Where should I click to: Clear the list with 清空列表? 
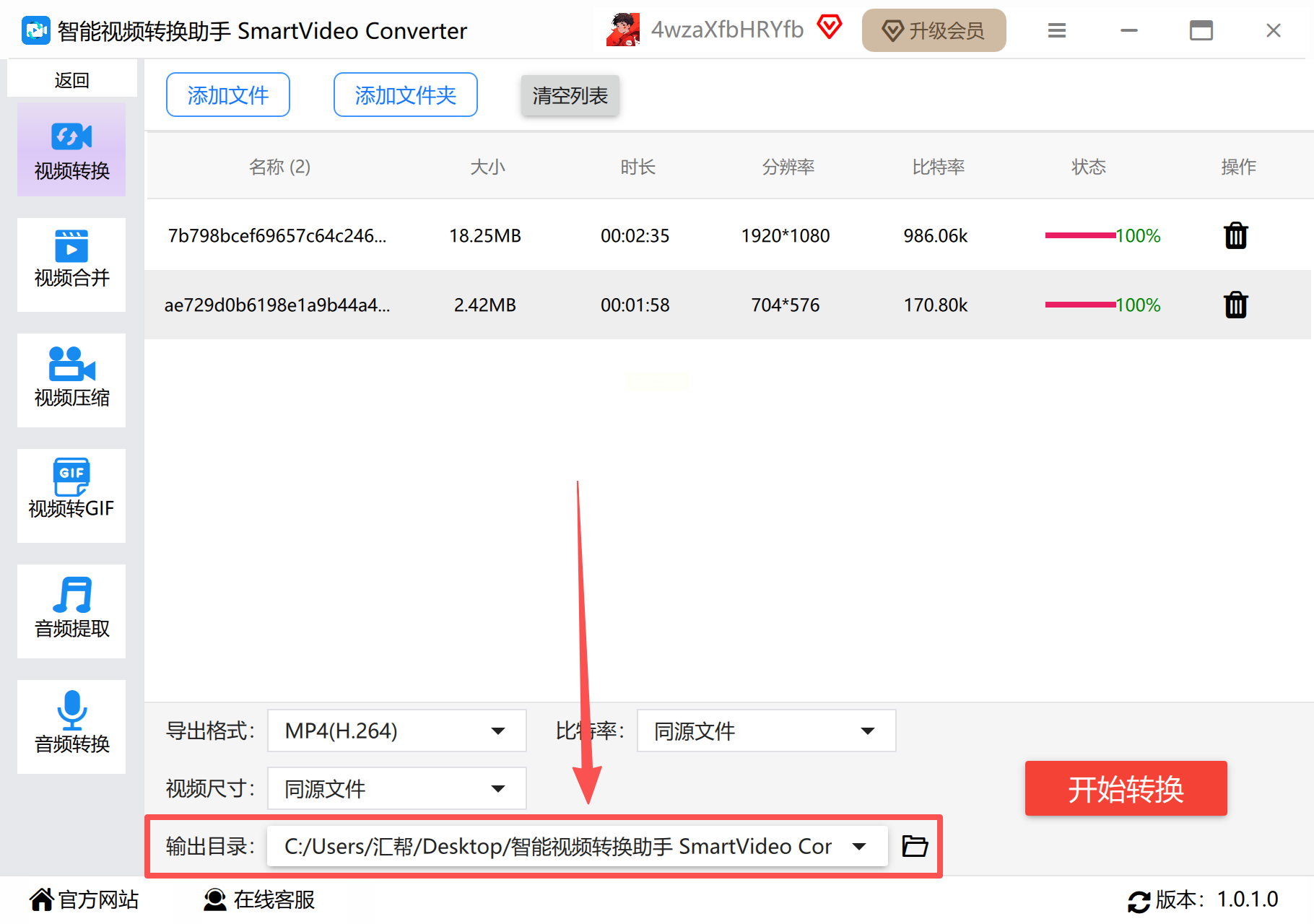click(x=570, y=95)
